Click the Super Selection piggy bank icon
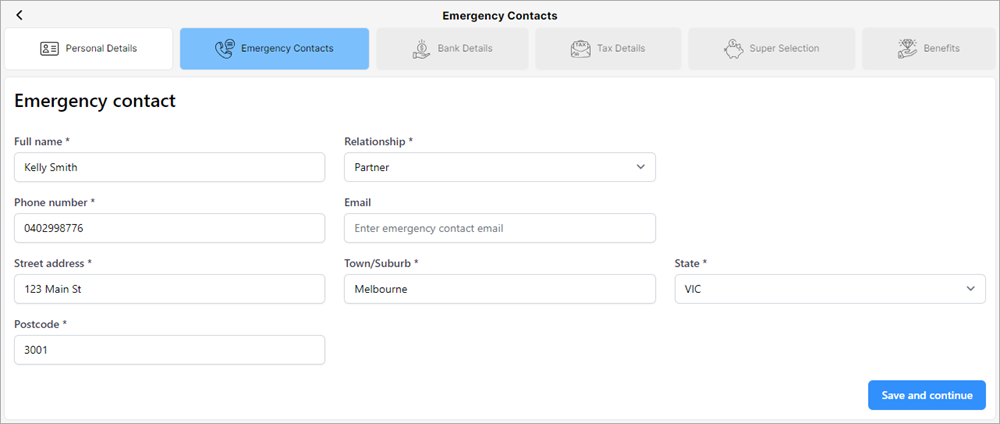1000x424 pixels. pyautogui.click(x=733, y=49)
